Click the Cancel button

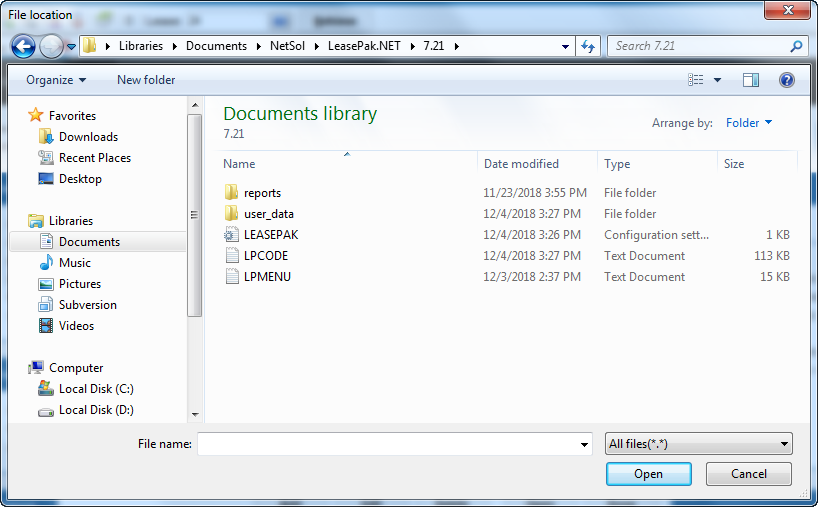click(749, 474)
